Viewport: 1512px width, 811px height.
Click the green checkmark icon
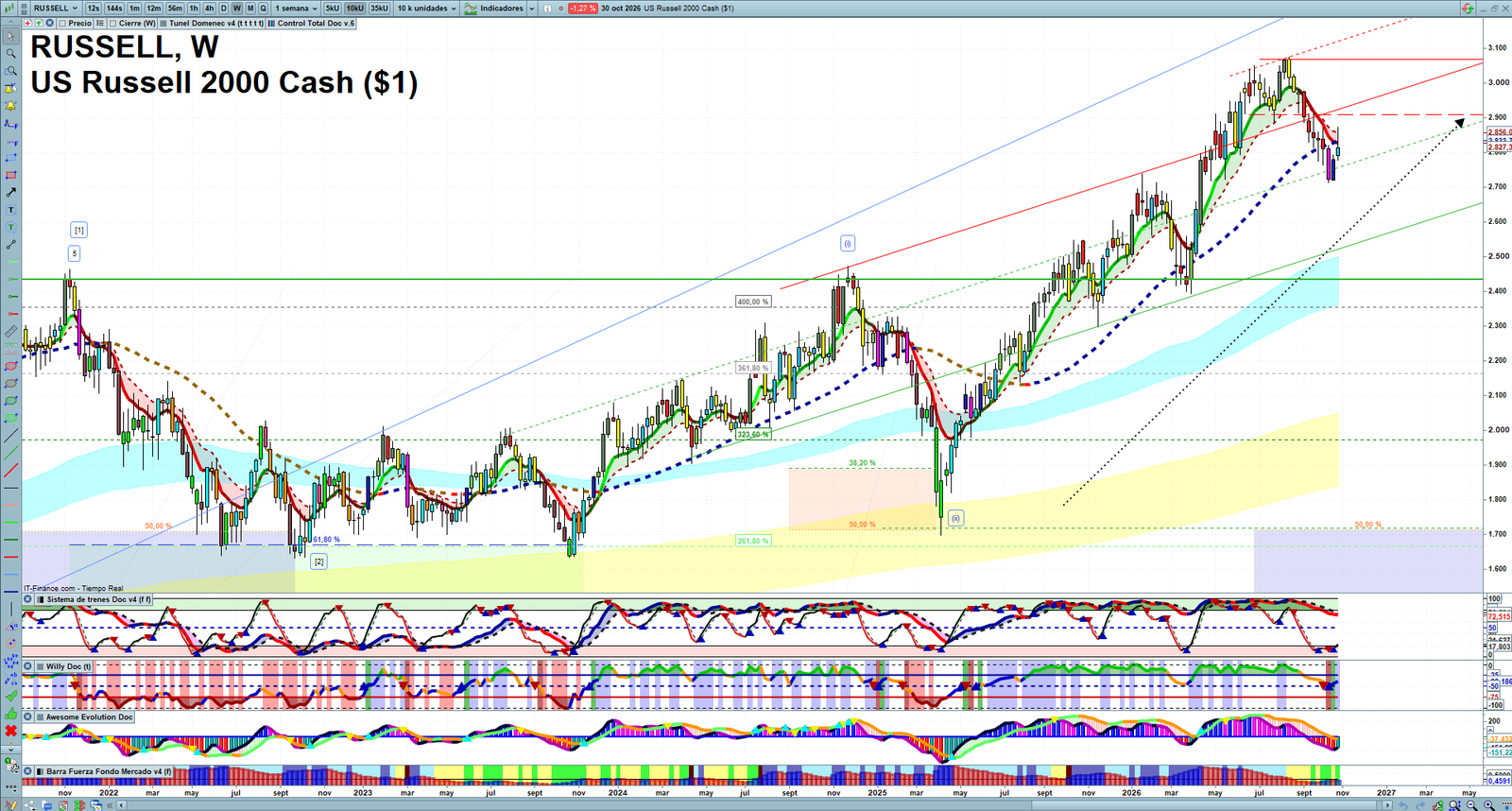10,697
